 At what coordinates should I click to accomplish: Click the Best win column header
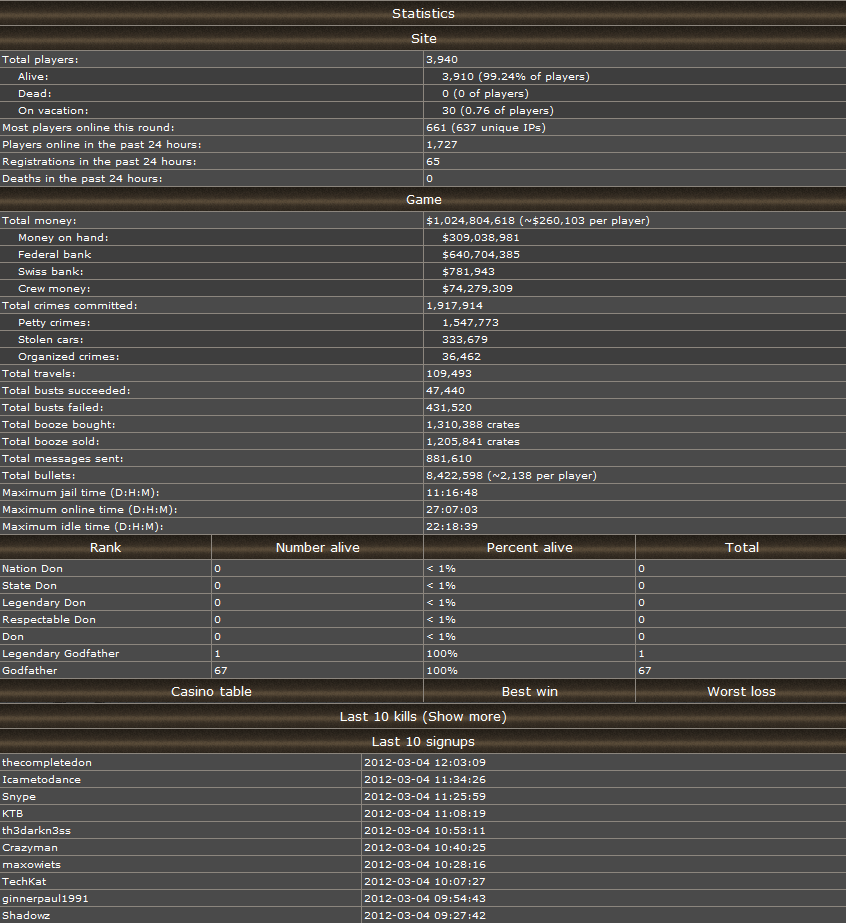pyautogui.click(x=529, y=692)
